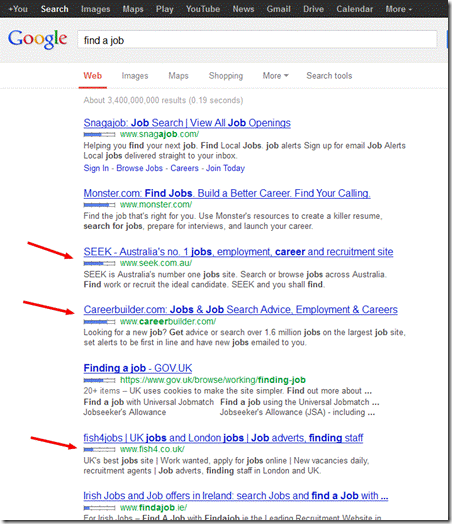452x524 pixels.
Task: Open Search tools
Action: [329, 76]
